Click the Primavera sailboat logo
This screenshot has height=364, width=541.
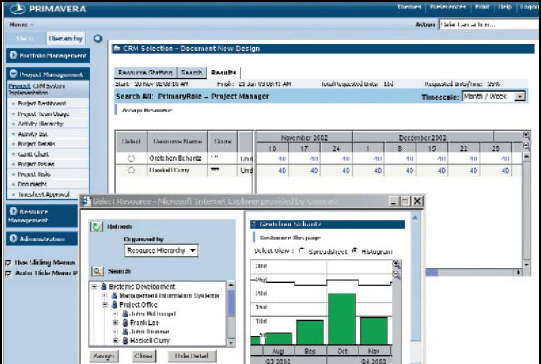(x=17, y=9)
